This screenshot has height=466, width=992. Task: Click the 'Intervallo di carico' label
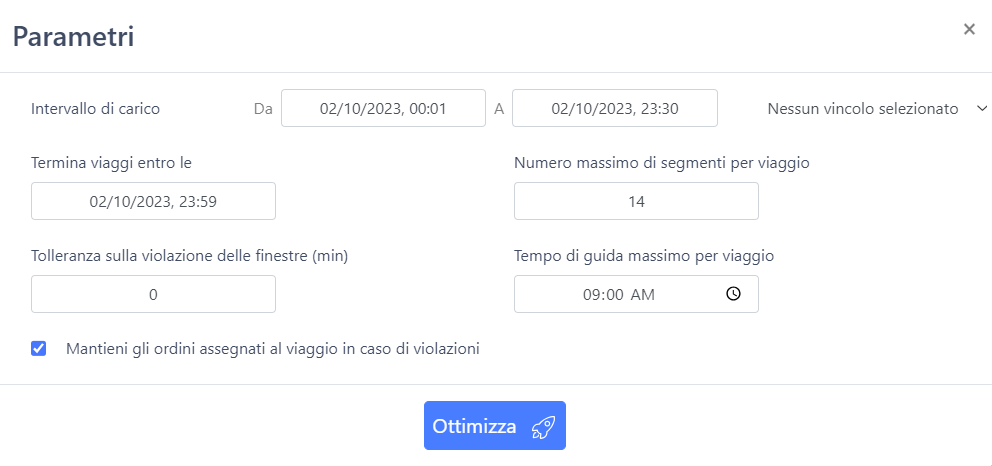pos(96,109)
